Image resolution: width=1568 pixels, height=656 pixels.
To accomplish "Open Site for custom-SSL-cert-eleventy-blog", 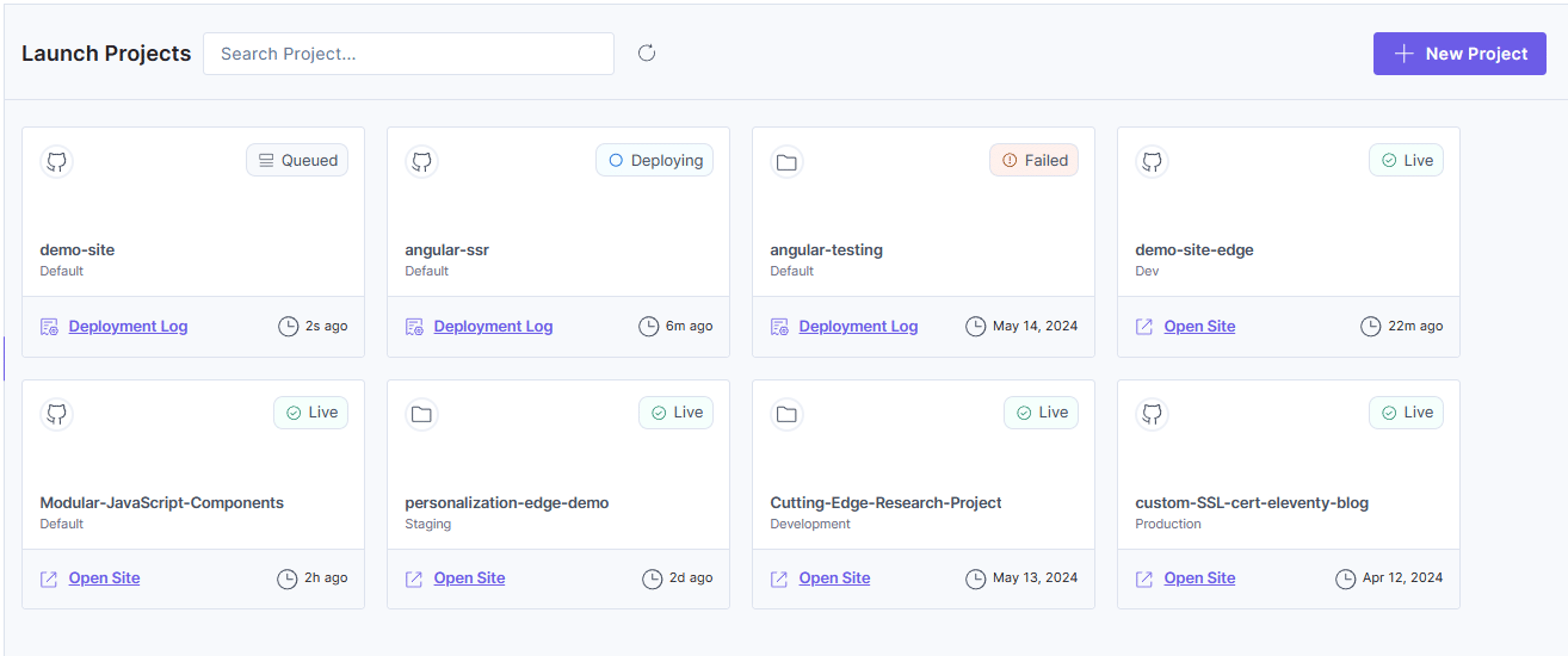I will tap(1200, 578).
